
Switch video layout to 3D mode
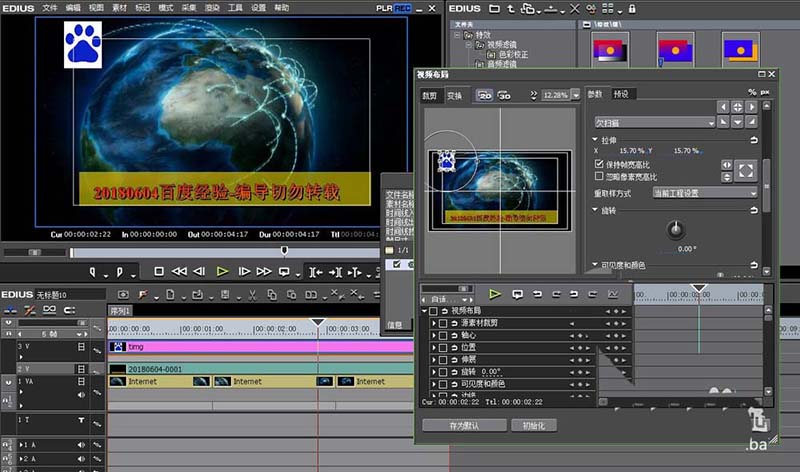click(x=504, y=95)
